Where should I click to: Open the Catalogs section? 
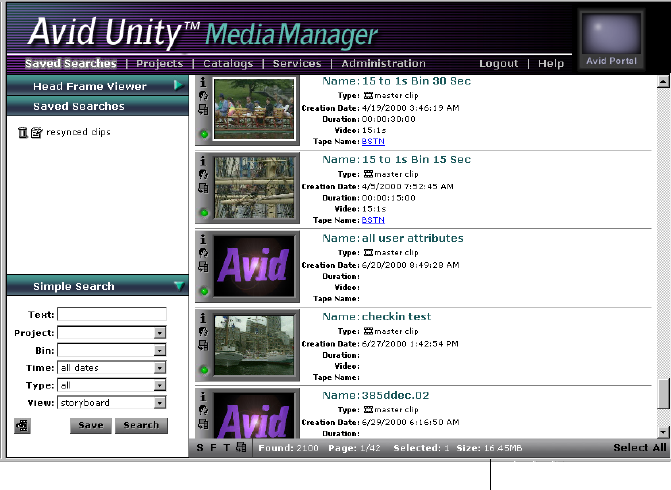[x=228, y=64]
